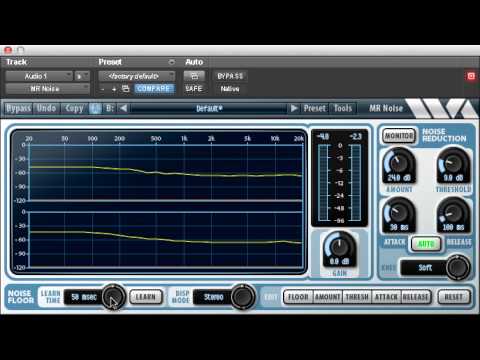Open the Audio 1 track selector
The height and width of the screenshot is (360, 480).
pos(39,76)
